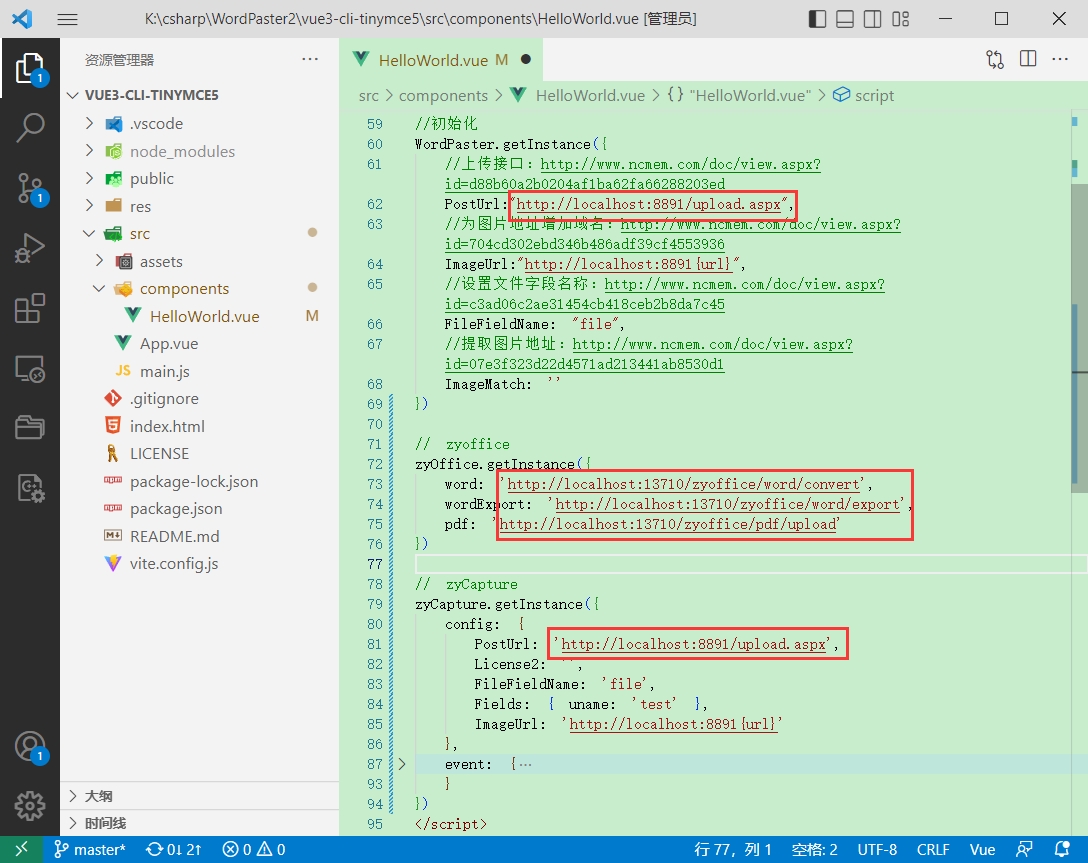Select the HelloWorld.vue editor tab
1088x863 pixels.
pyautogui.click(x=432, y=60)
